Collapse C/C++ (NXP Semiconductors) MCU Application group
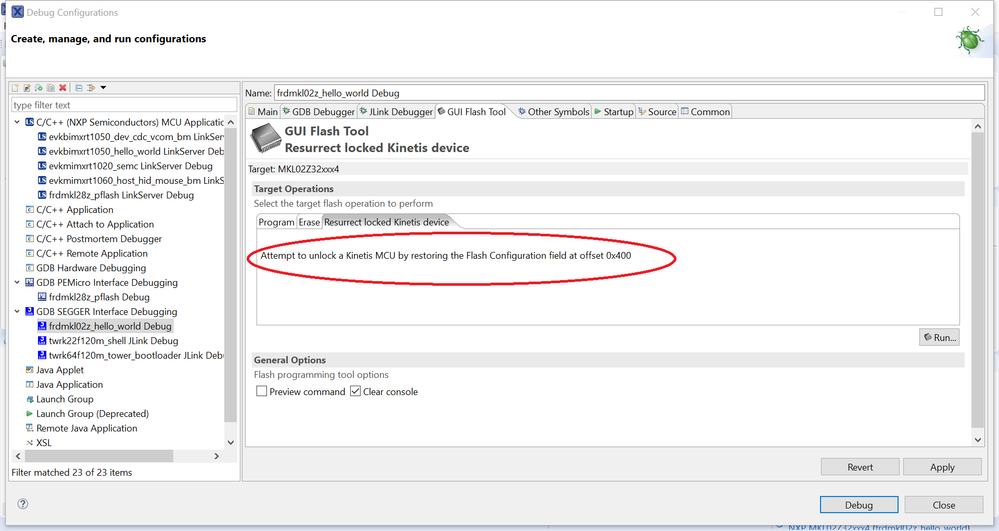 (x=17, y=122)
